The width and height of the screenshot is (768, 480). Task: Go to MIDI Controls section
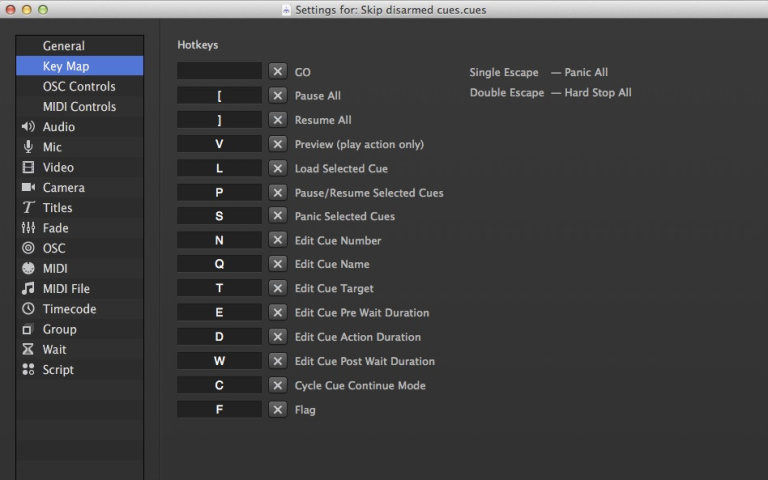pos(78,107)
